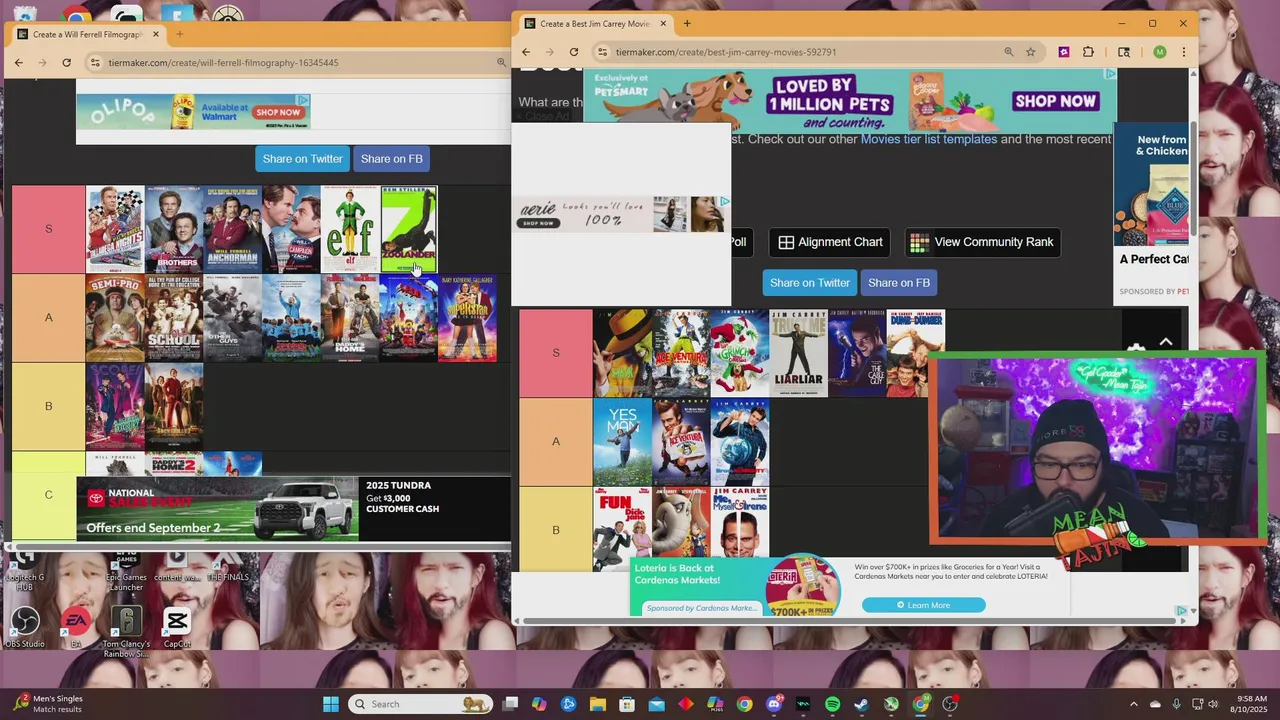Viewport: 1280px width, 720px height.
Task: Open the Men's Singles widget on taskbar
Action: coord(50,704)
